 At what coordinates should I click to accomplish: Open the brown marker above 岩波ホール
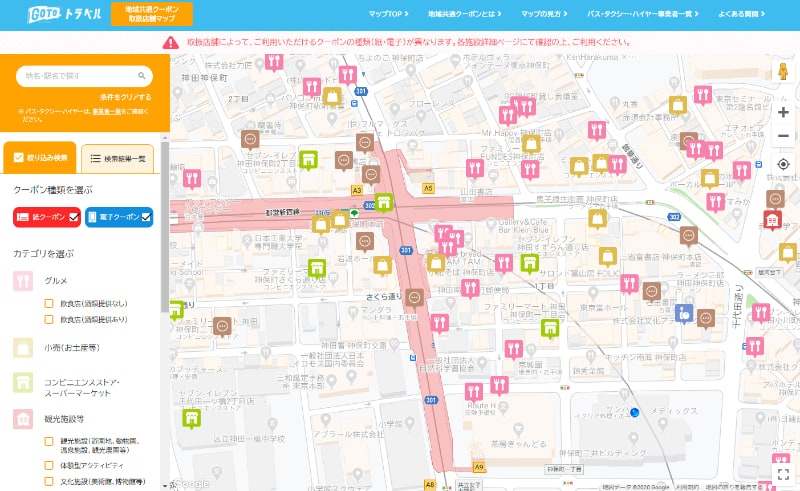tap(364, 241)
